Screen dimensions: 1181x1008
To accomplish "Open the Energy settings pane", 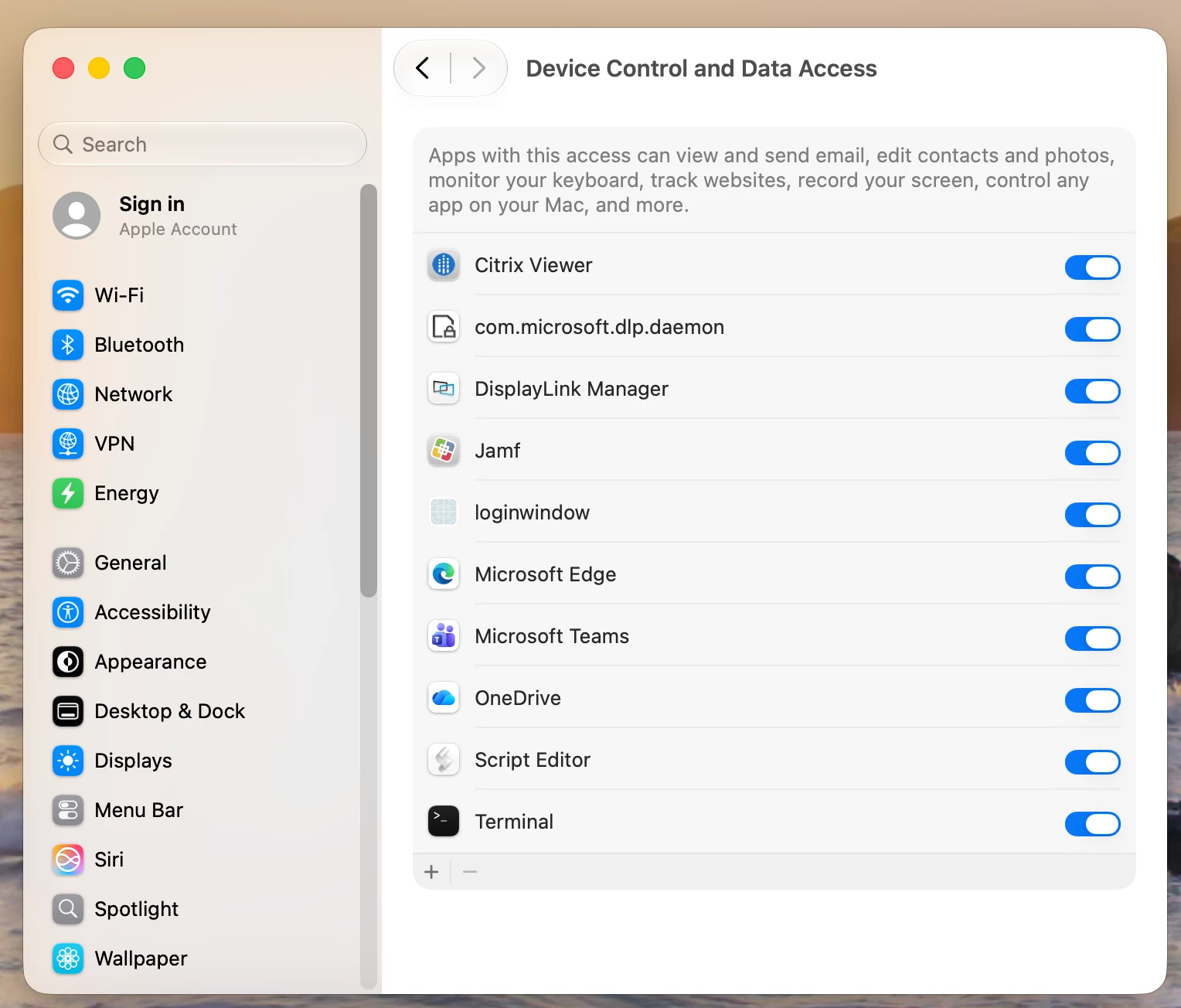I will [202, 493].
